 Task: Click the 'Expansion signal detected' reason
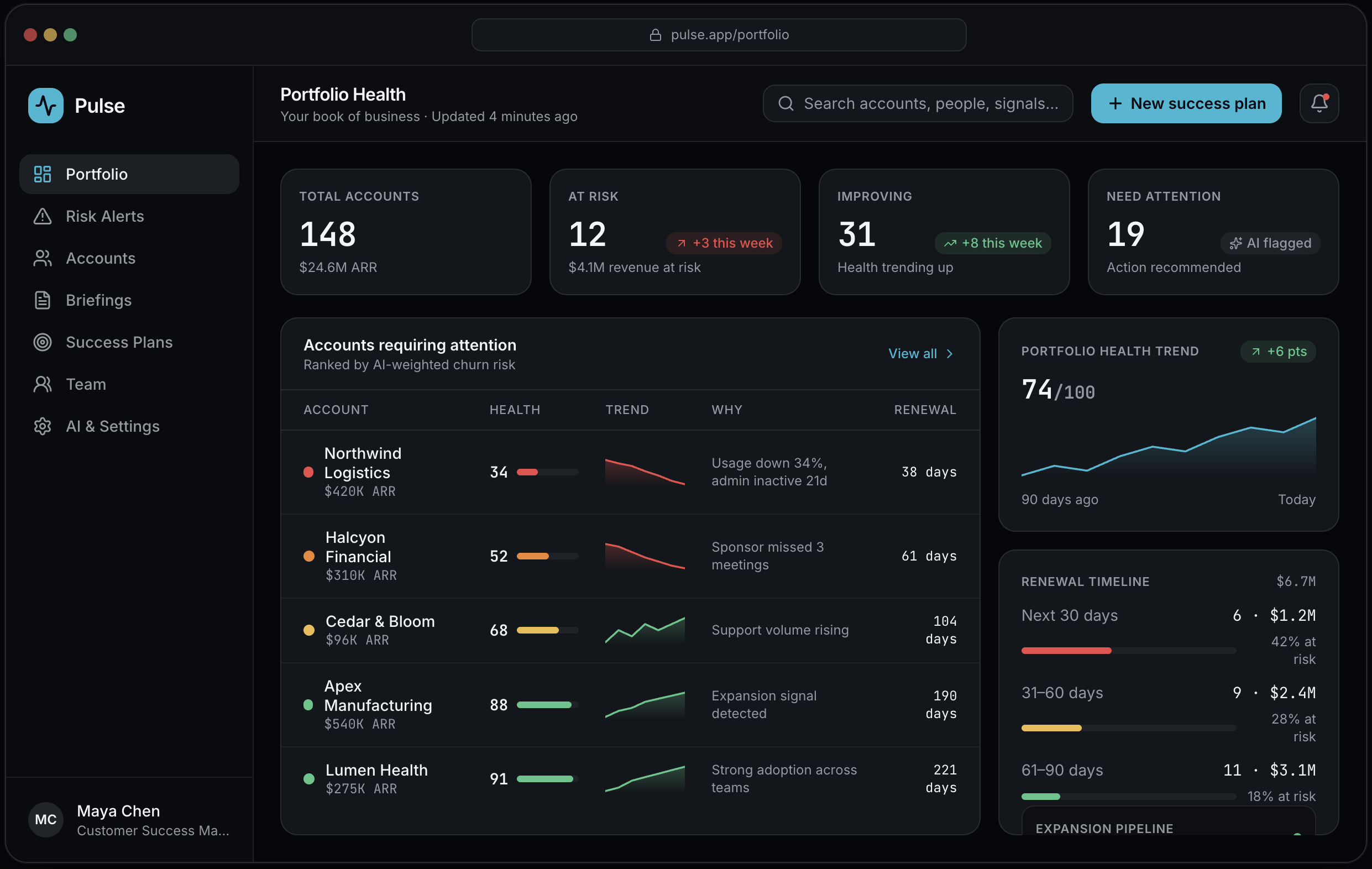pyautogui.click(x=764, y=705)
